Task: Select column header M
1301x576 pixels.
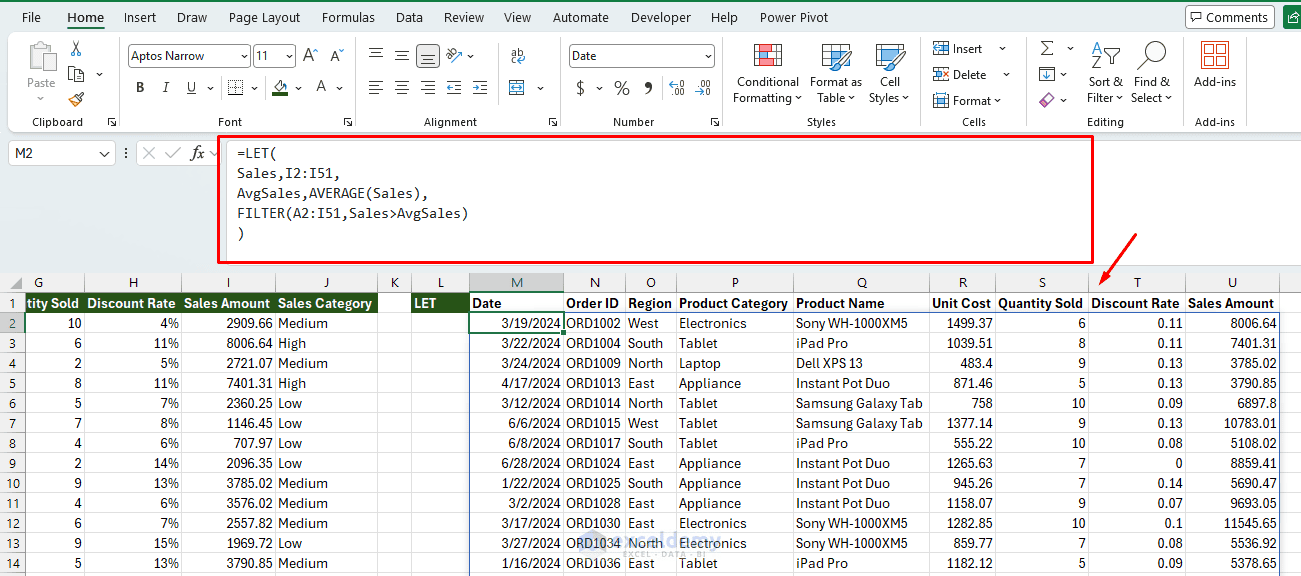Action: click(x=516, y=282)
